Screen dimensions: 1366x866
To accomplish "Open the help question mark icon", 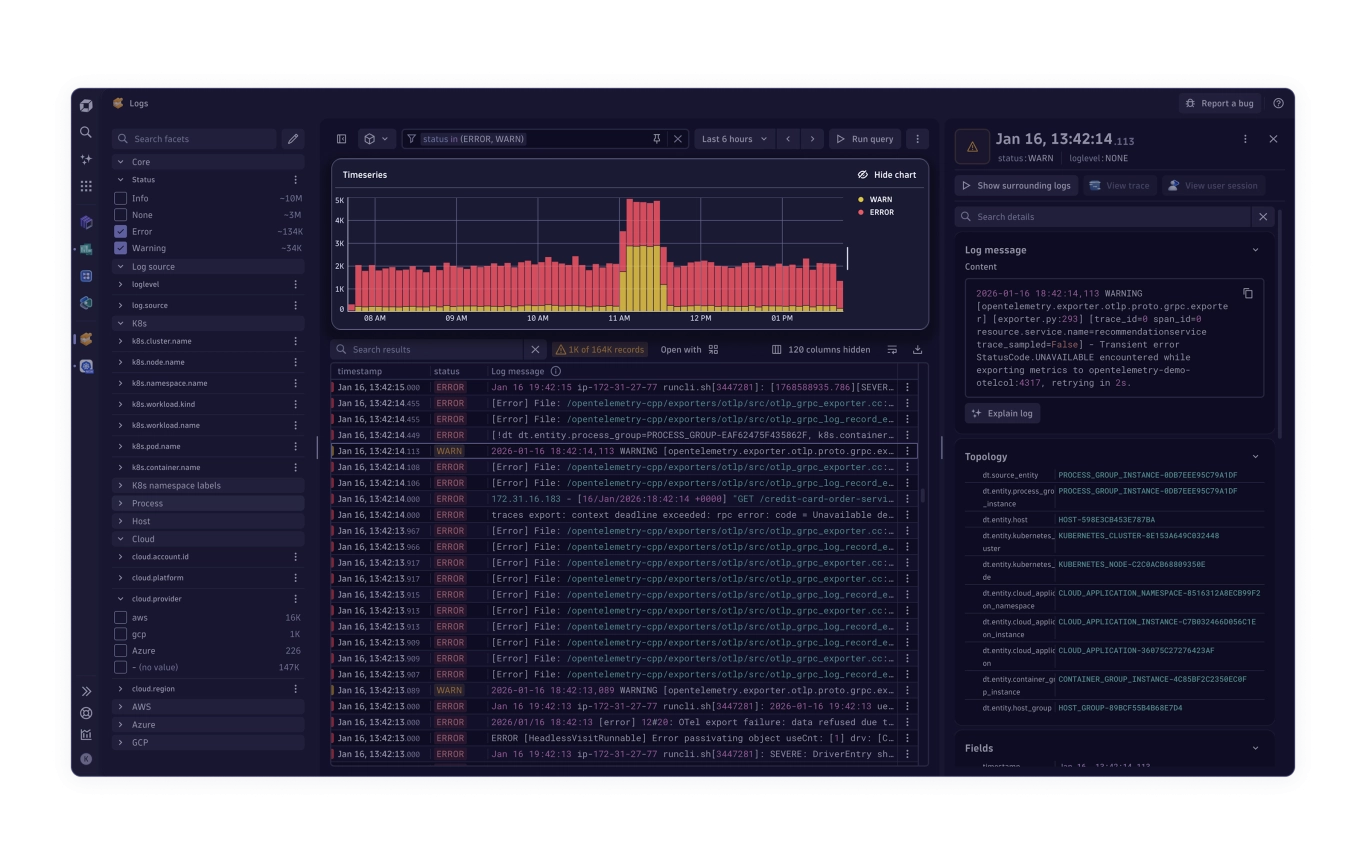I will (1278, 103).
